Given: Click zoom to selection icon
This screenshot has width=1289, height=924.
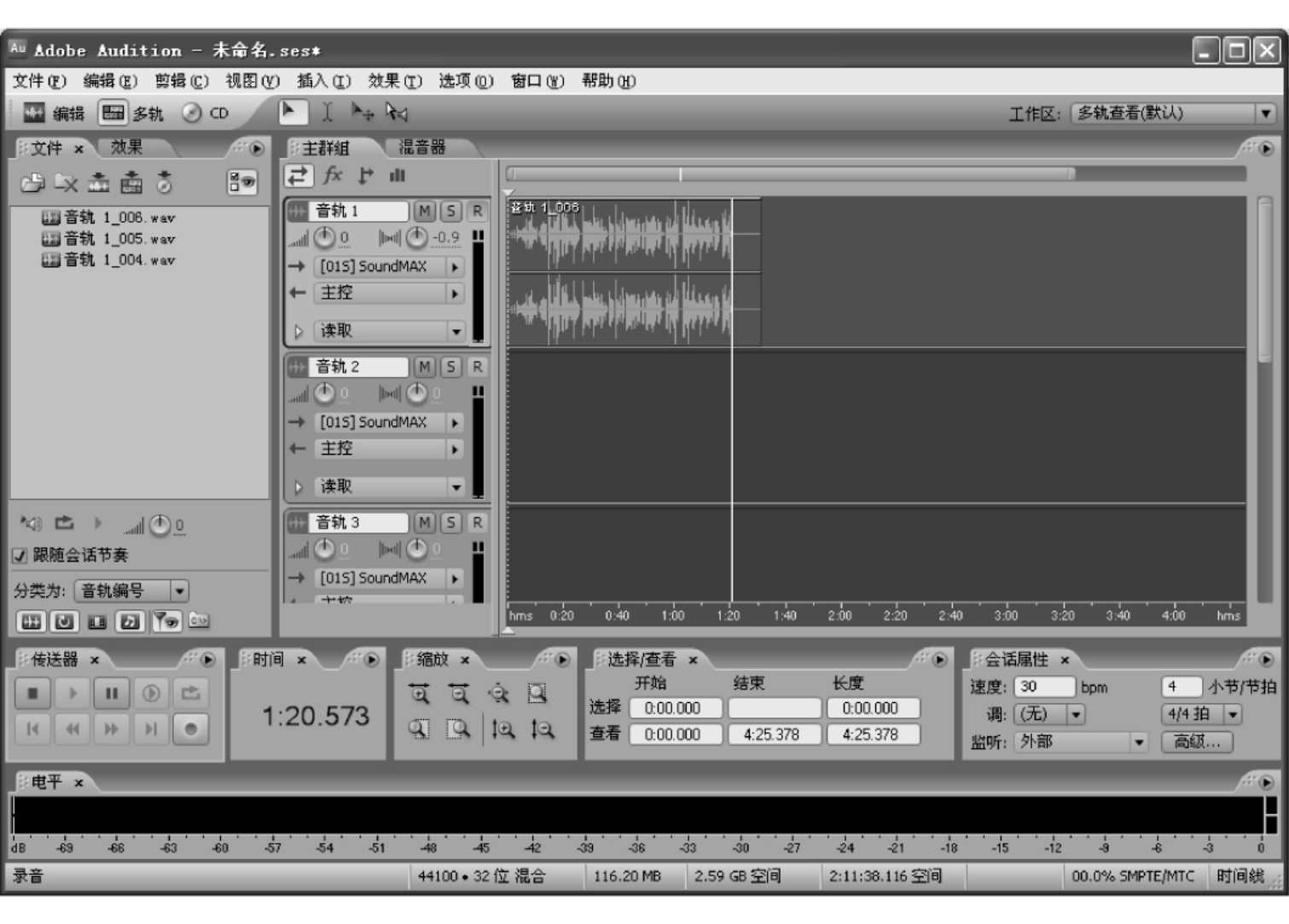Looking at the screenshot, I should (537, 694).
